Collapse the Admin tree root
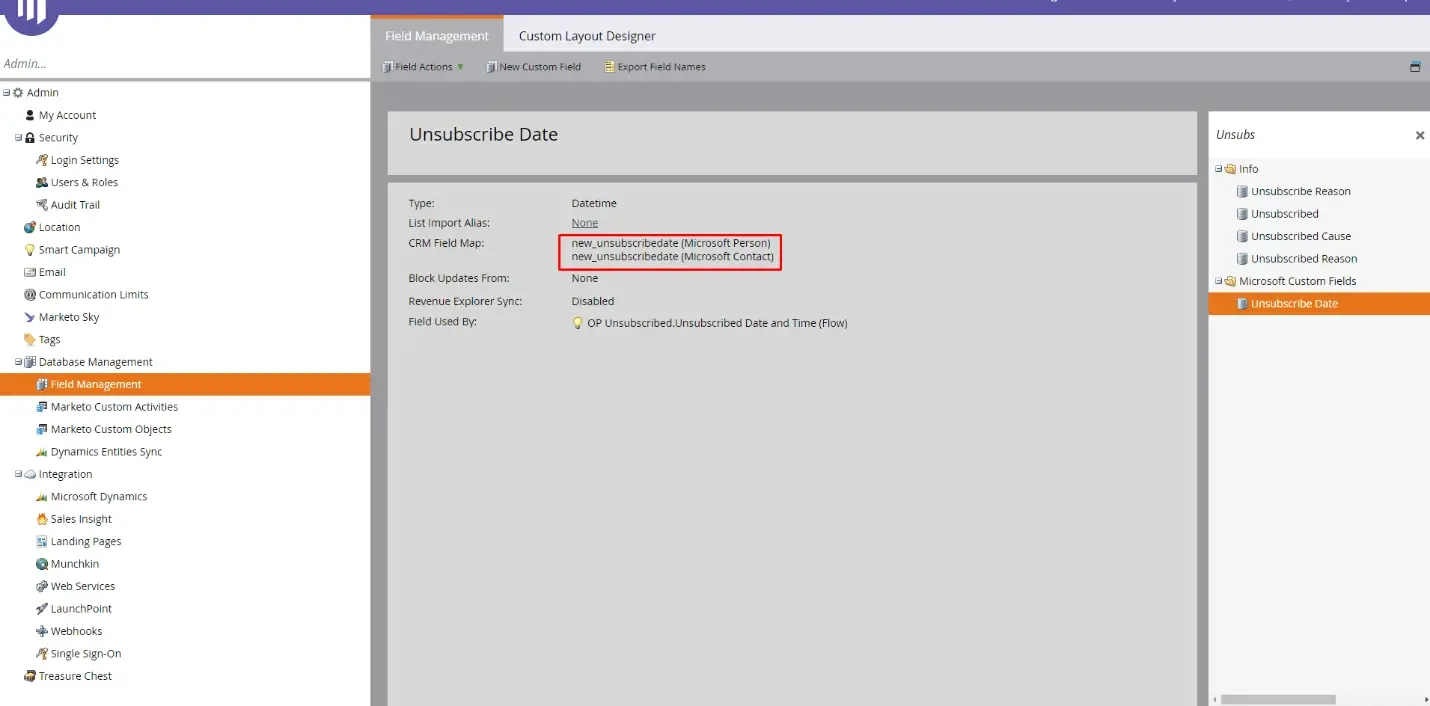This screenshot has width=1430, height=706. point(6,93)
